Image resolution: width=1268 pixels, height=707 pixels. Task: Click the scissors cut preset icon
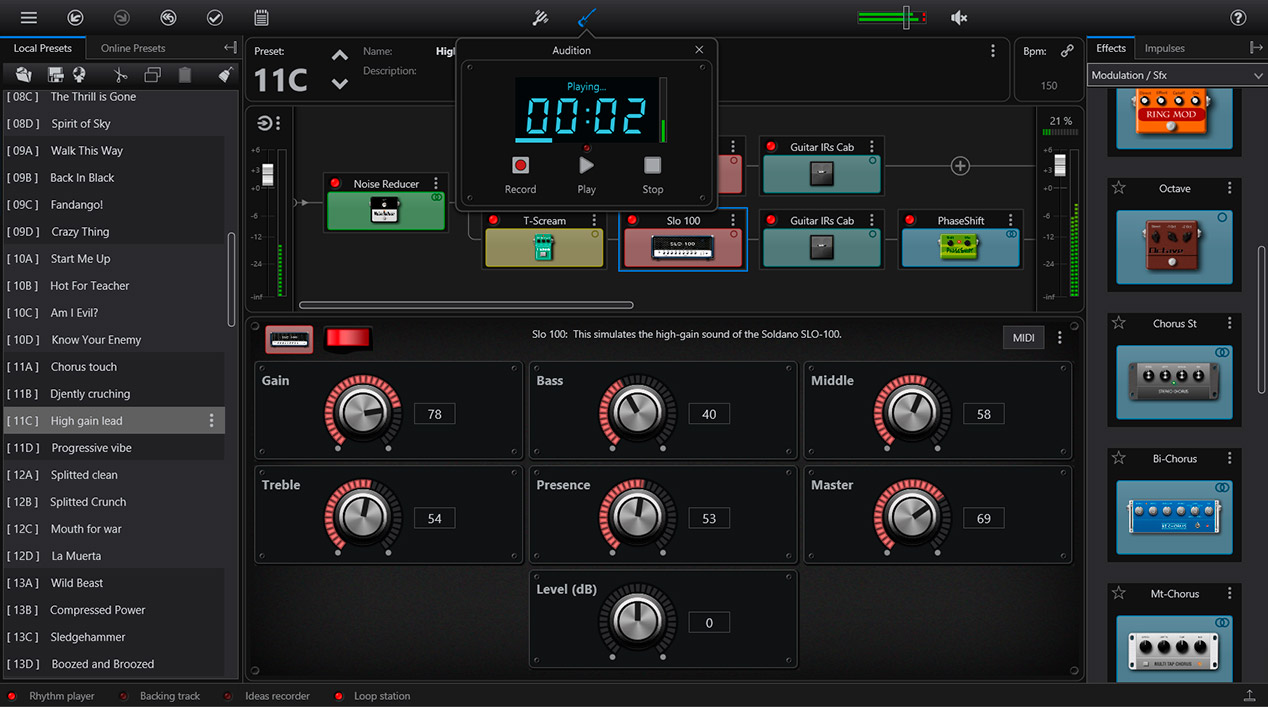click(120, 75)
